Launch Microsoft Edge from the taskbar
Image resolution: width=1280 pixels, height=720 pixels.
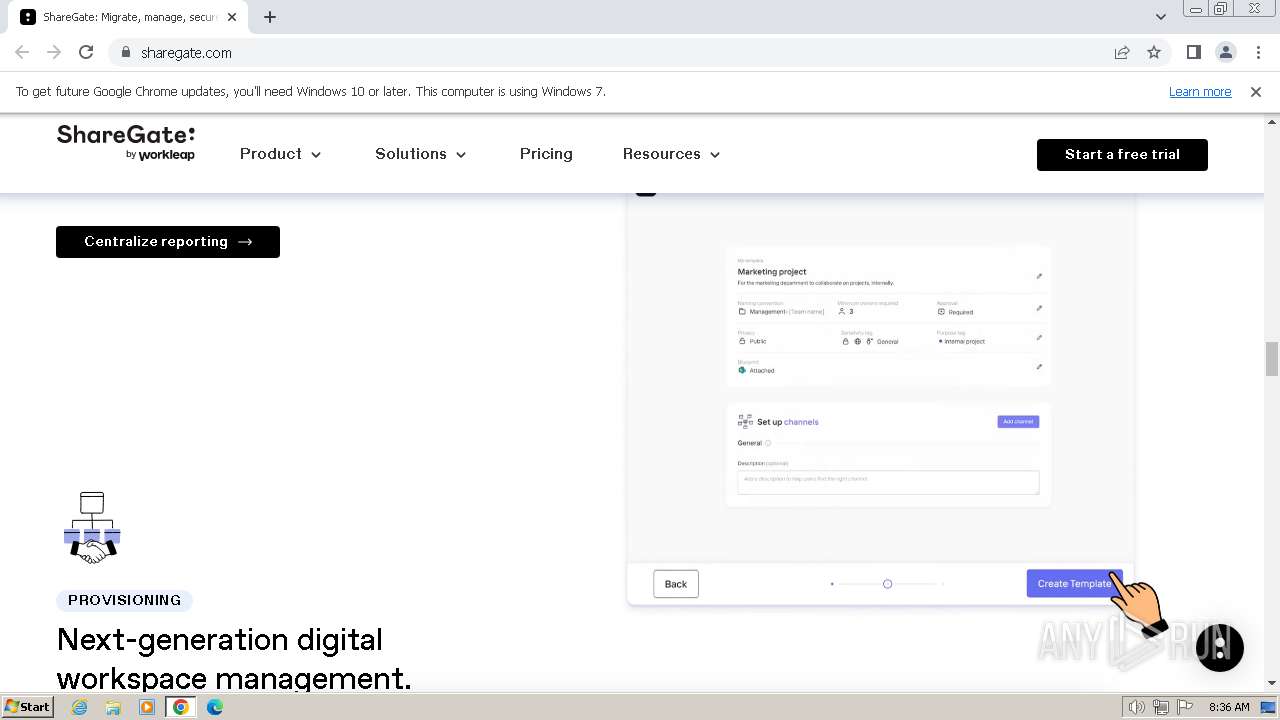coord(215,707)
